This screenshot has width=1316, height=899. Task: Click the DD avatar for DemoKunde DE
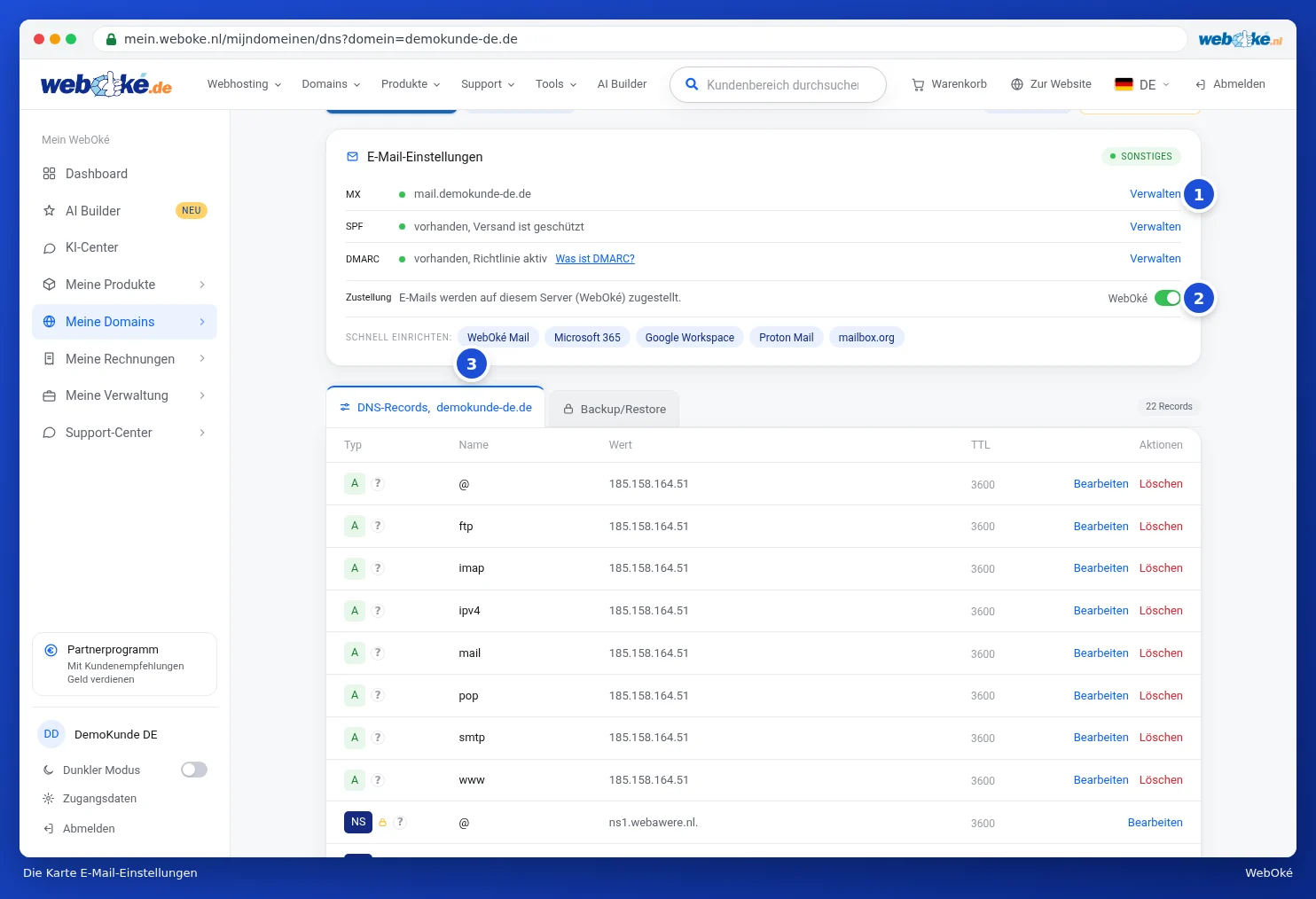click(51, 734)
